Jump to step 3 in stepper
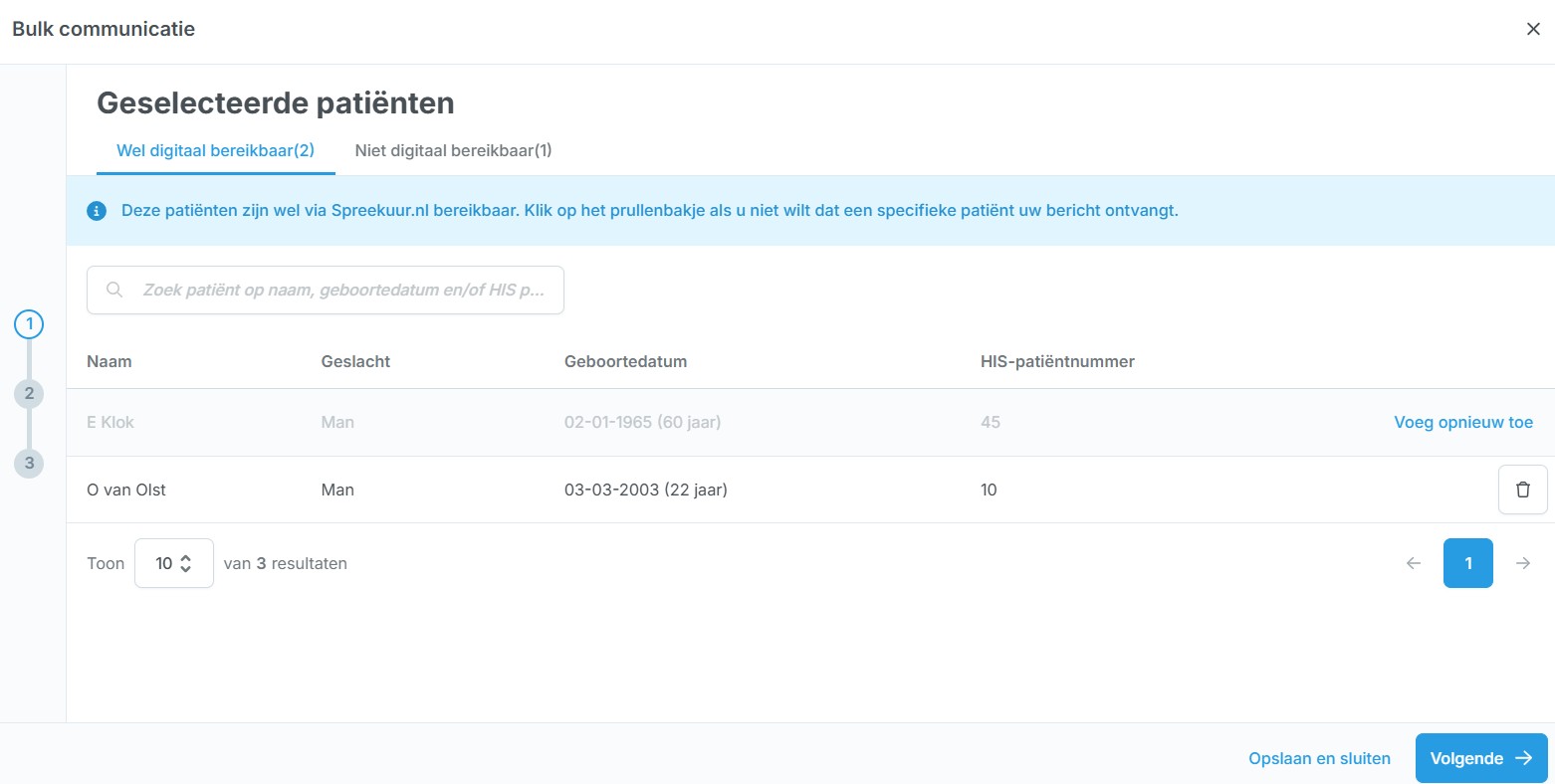The image size is (1555, 784). pyautogui.click(x=29, y=464)
